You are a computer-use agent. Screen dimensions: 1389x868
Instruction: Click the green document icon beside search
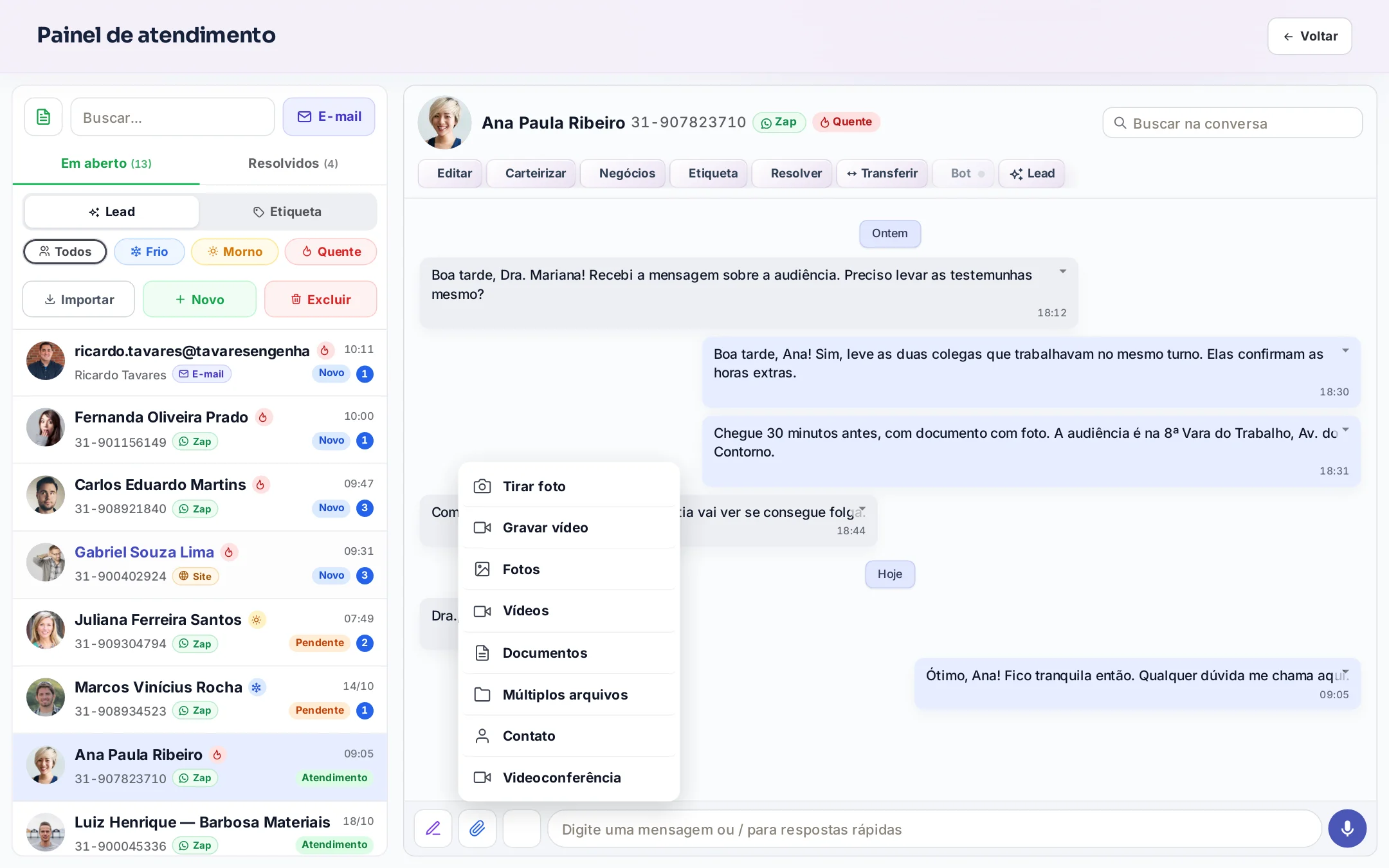point(43,117)
